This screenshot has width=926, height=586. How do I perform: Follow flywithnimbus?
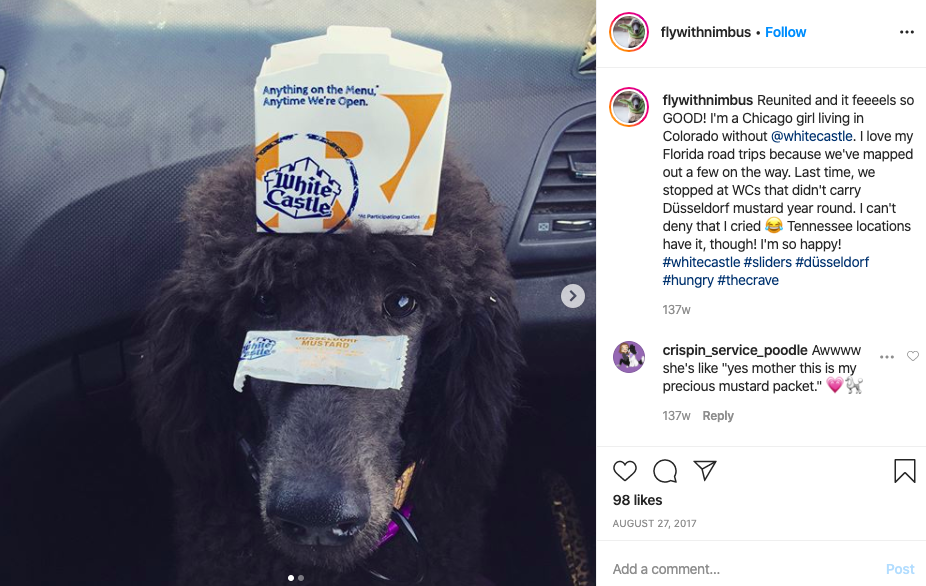coord(785,32)
